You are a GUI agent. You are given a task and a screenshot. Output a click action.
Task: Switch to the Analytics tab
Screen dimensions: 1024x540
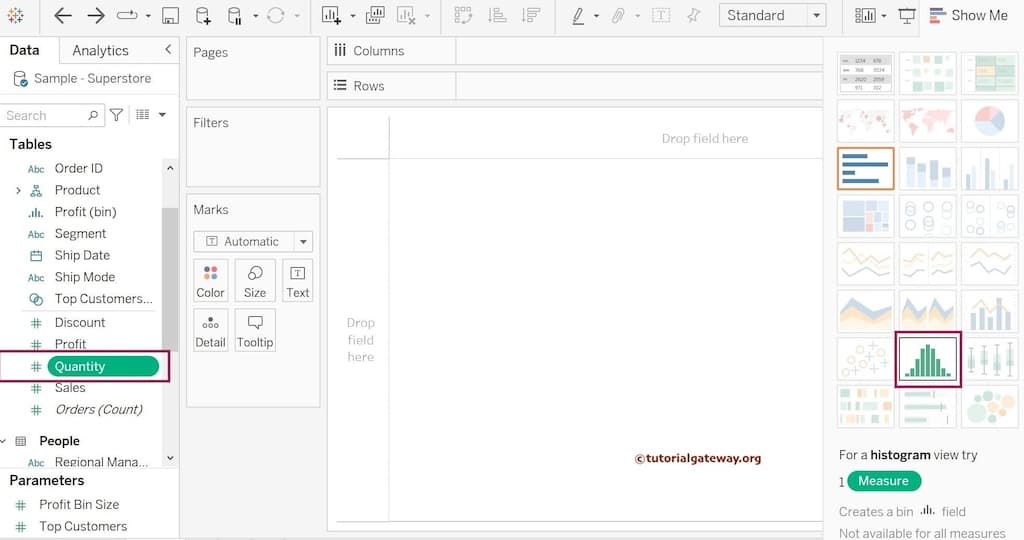click(x=100, y=50)
